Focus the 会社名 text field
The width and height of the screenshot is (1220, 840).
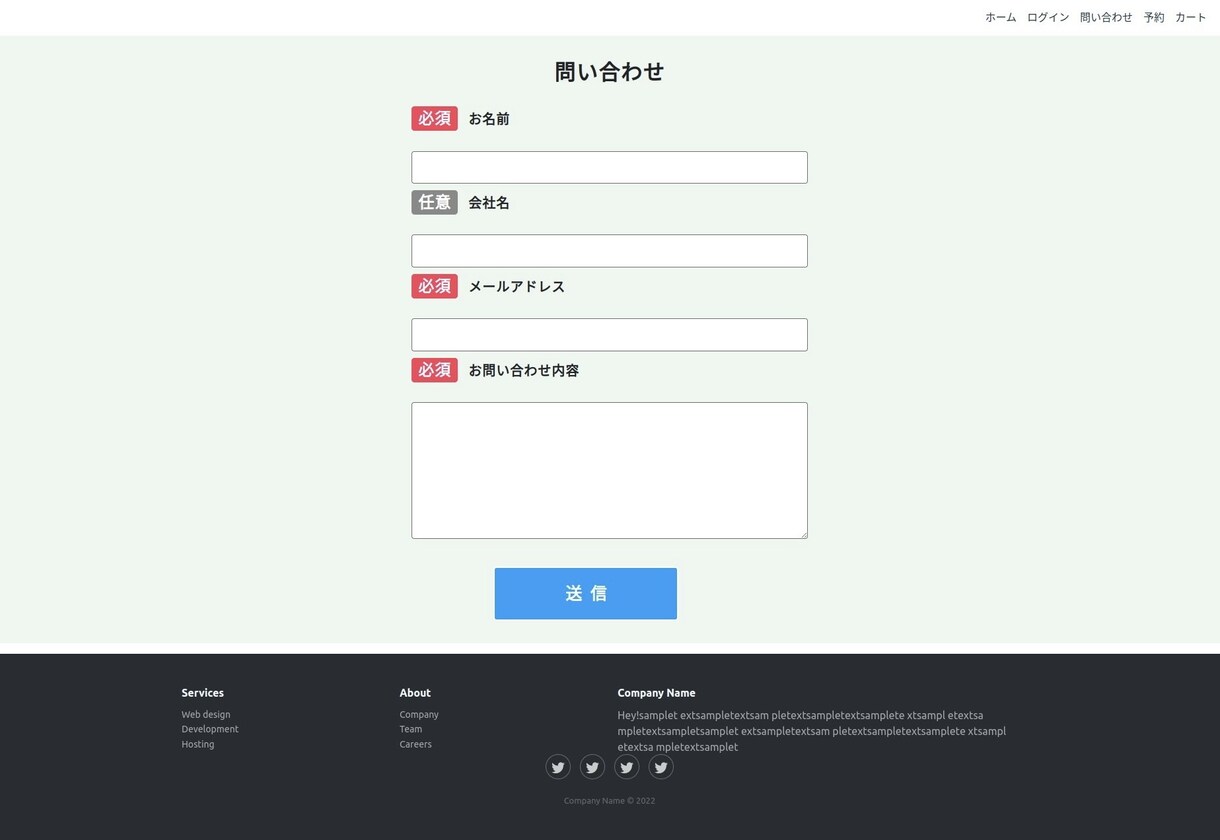coord(609,251)
